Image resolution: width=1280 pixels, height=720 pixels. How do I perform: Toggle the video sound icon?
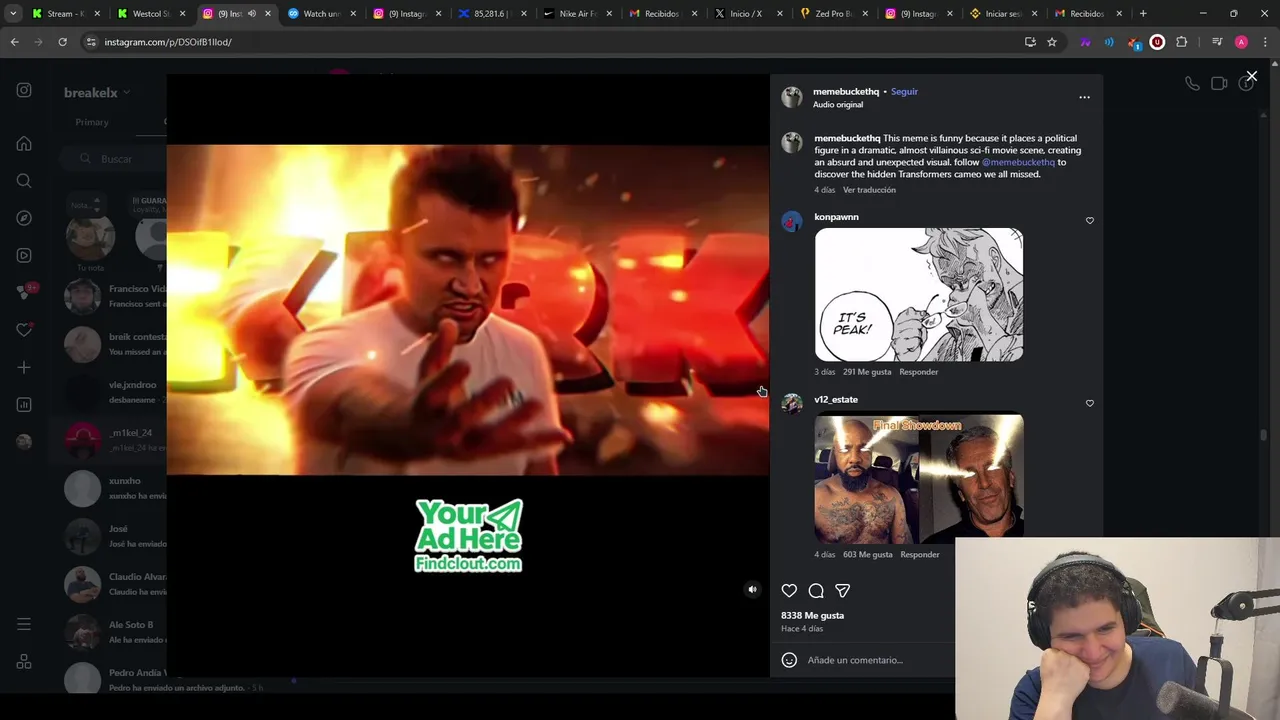(752, 590)
